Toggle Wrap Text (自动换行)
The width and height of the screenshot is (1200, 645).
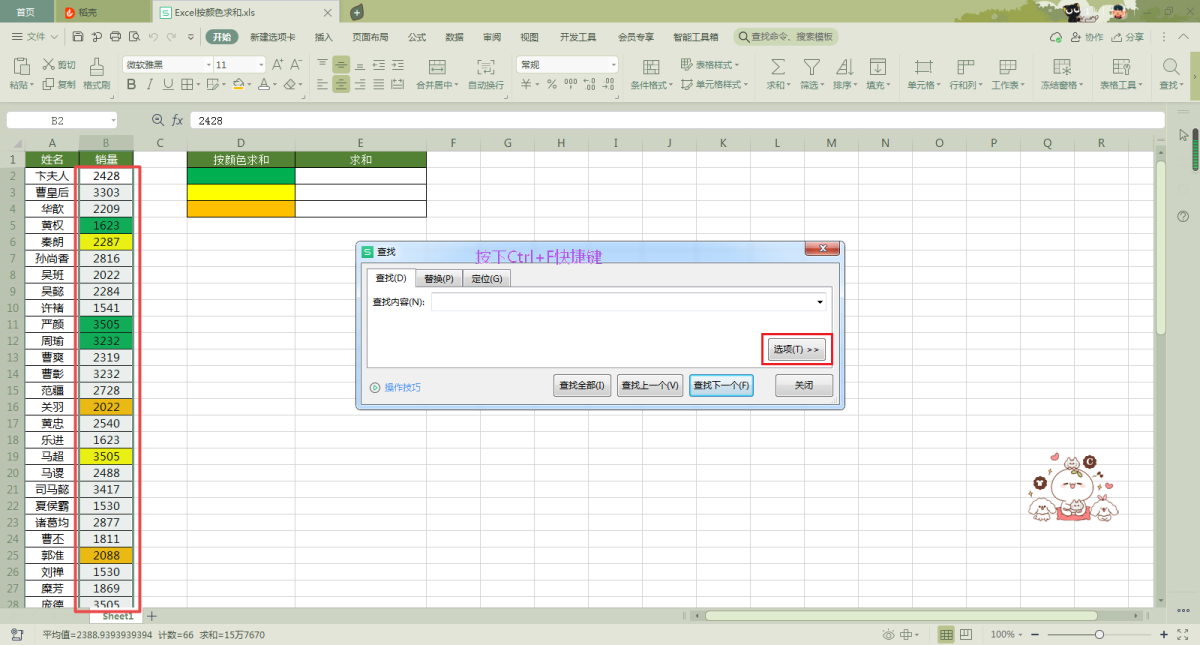click(x=486, y=67)
